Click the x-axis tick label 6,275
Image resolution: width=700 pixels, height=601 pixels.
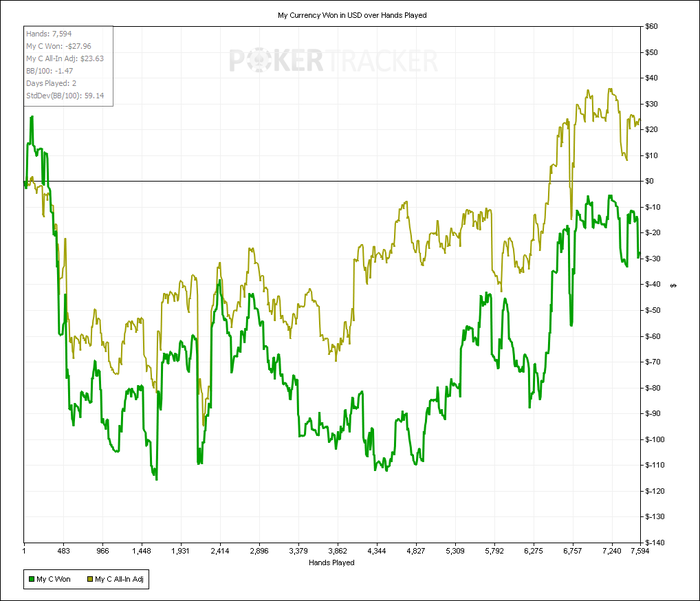533,551
